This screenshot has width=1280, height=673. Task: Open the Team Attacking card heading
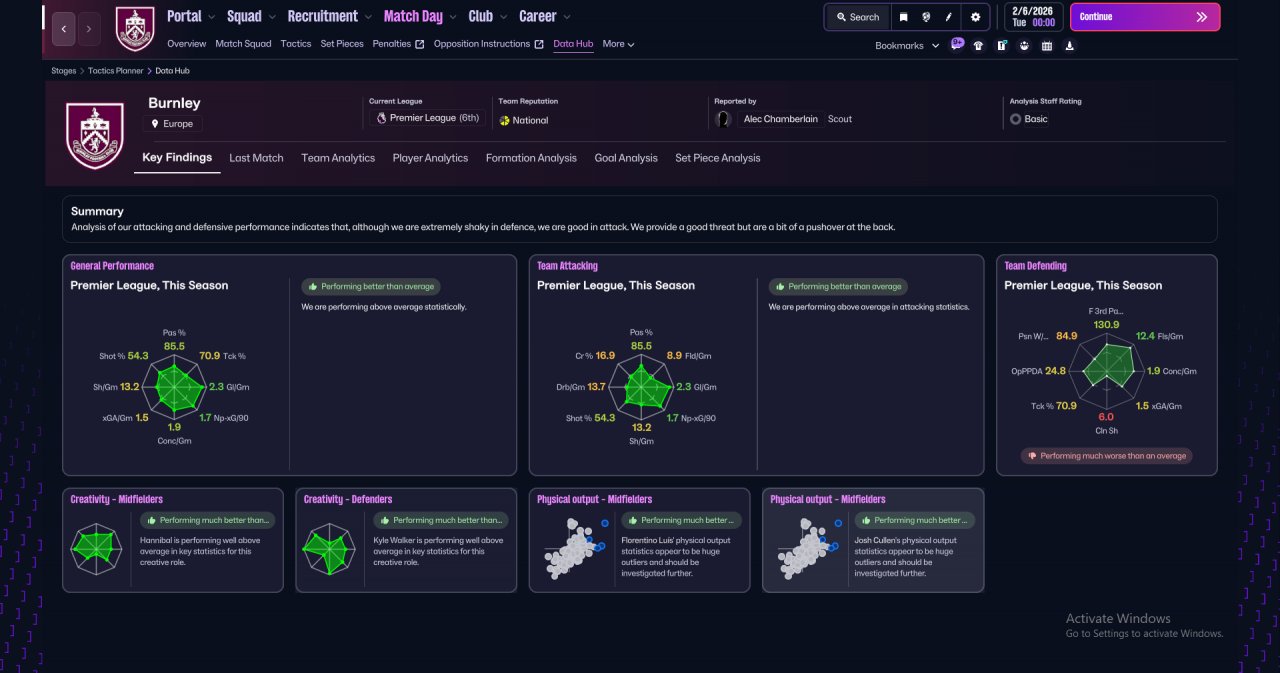567,266
